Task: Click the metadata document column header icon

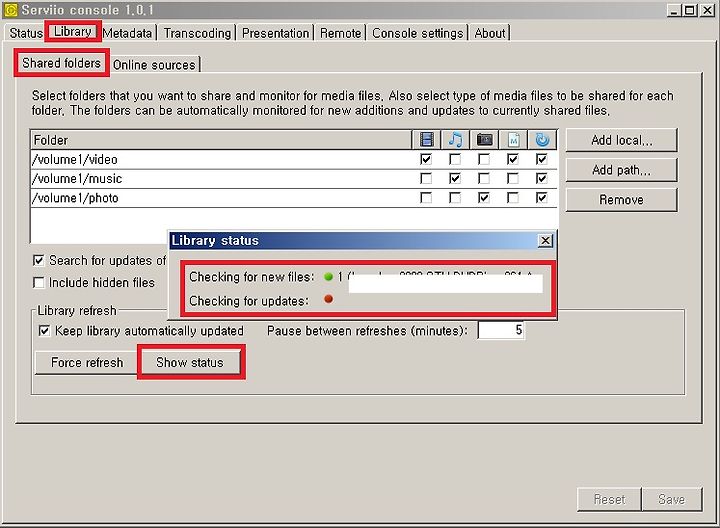Action: [x=513, y=140]
